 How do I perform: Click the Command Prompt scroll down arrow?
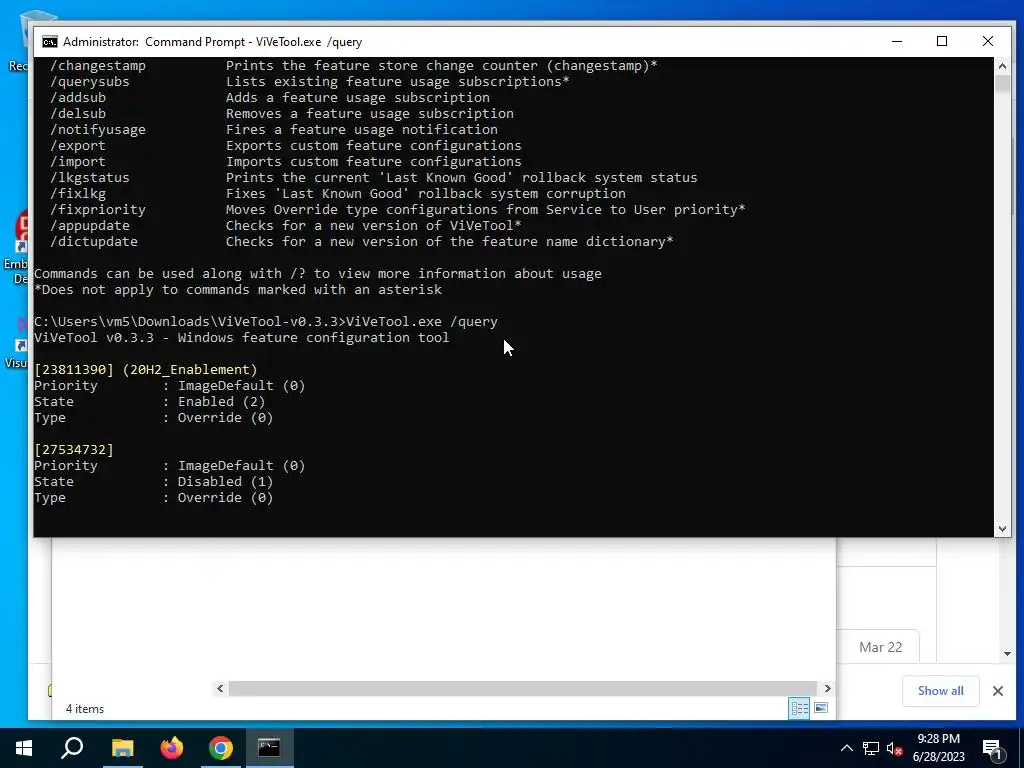pos(1002,529)
